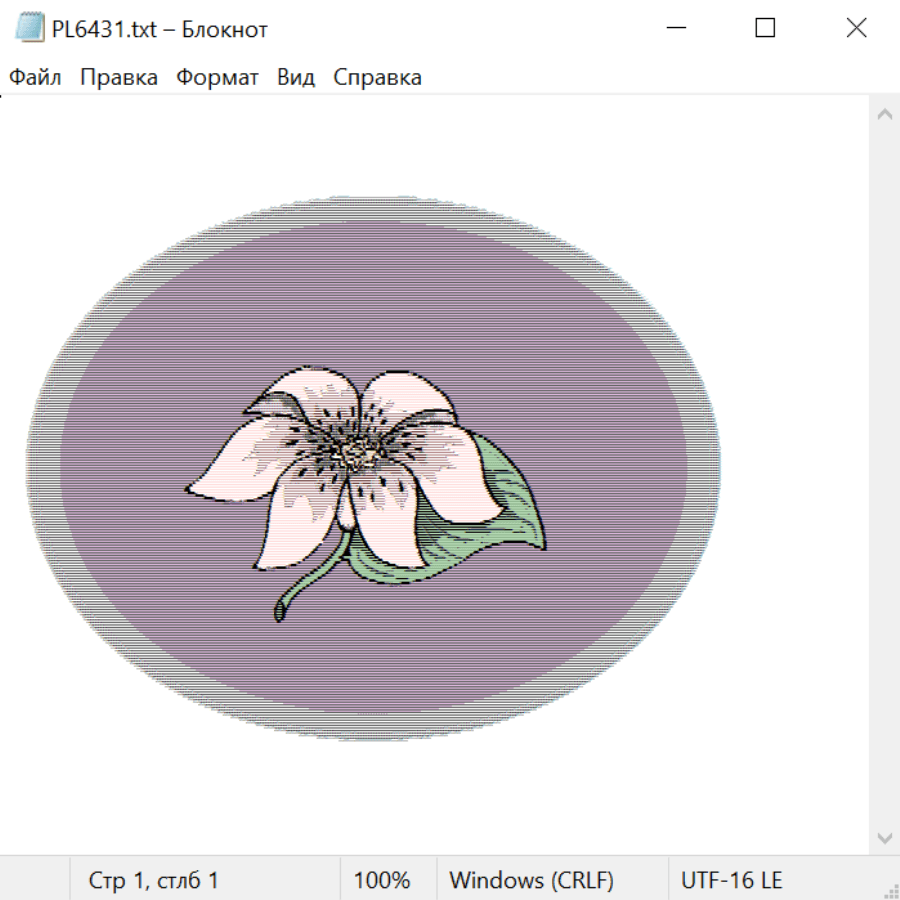
Task: Close the PL6431.txt window
Action: 856,29
